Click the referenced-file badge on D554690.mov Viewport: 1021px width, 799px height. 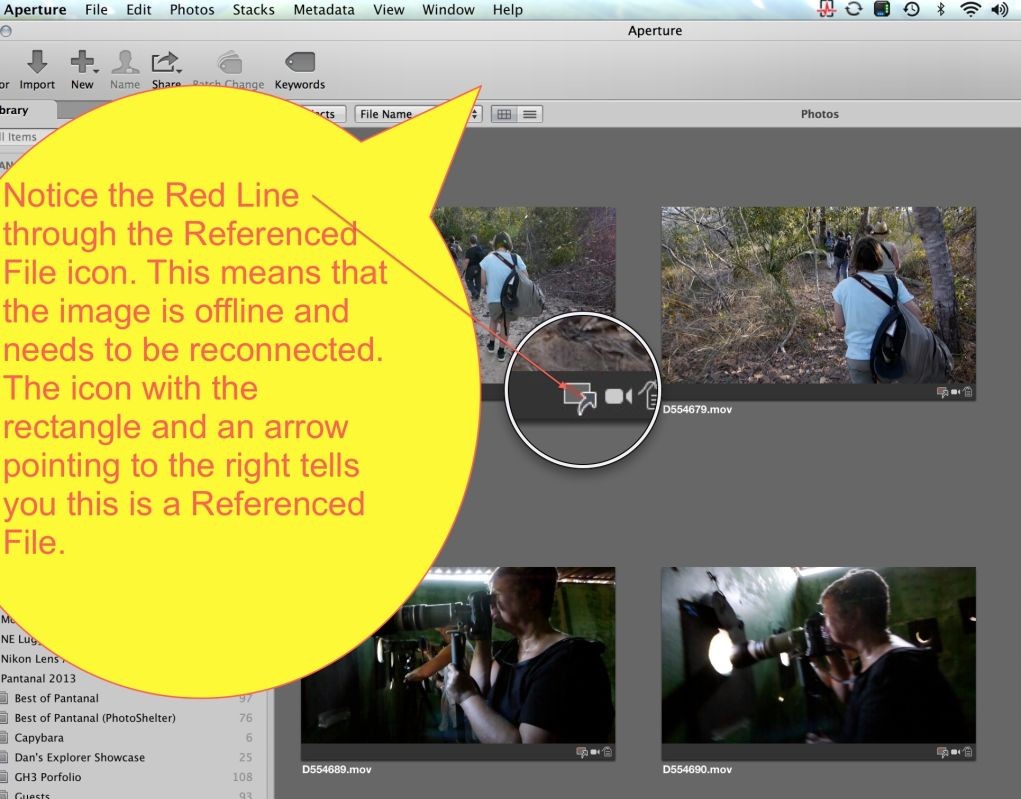coord(942,752)
